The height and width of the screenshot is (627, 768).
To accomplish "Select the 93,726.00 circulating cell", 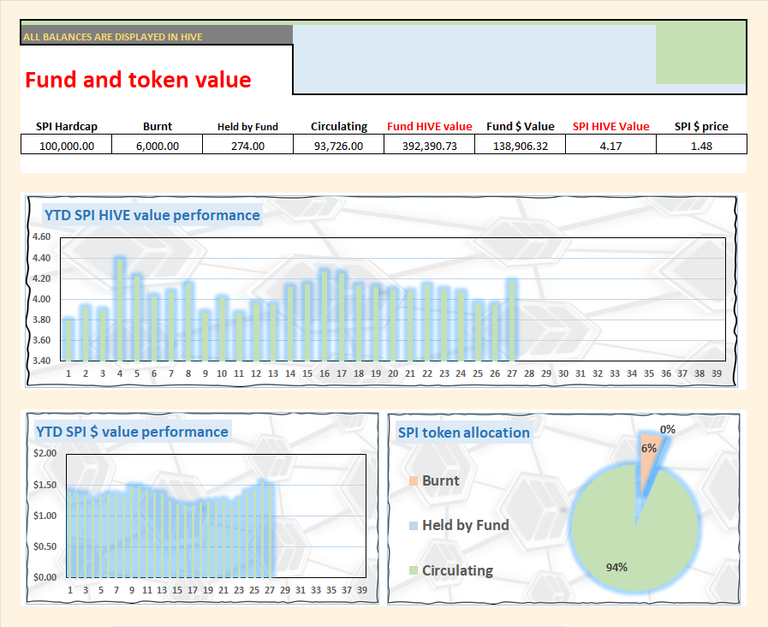I will point(338,146).
